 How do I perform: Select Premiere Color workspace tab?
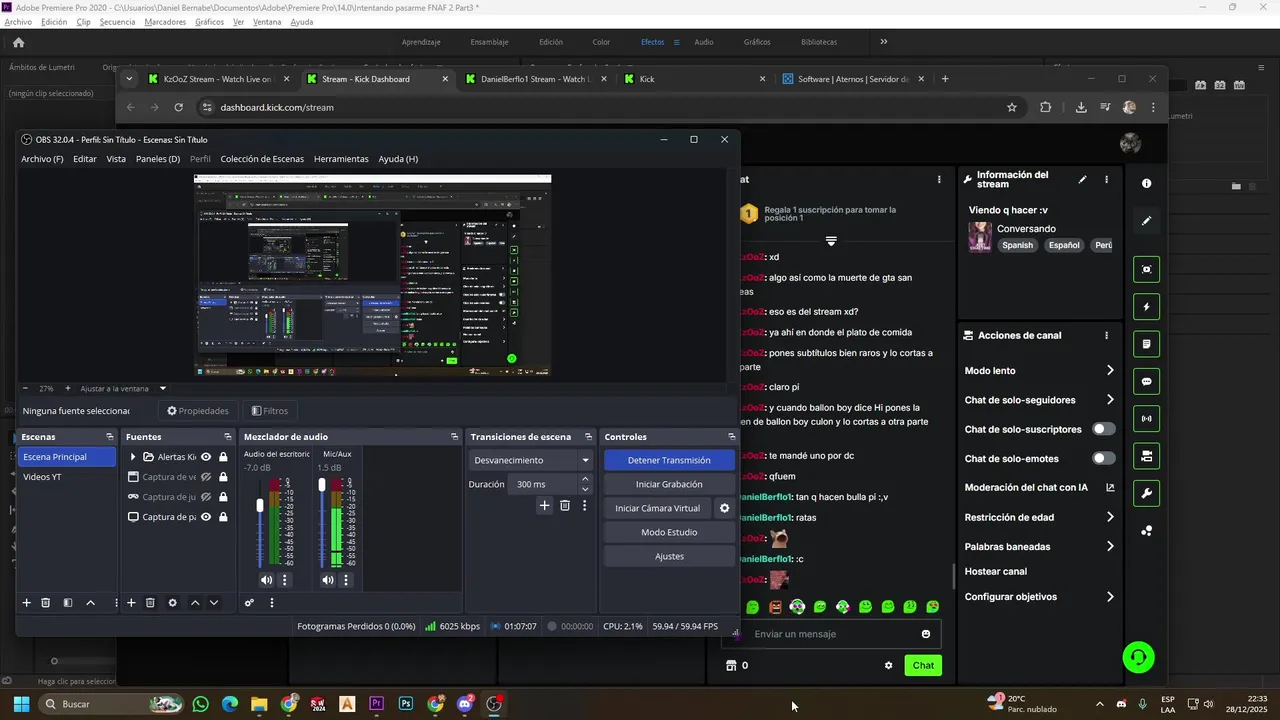(601, 42)
